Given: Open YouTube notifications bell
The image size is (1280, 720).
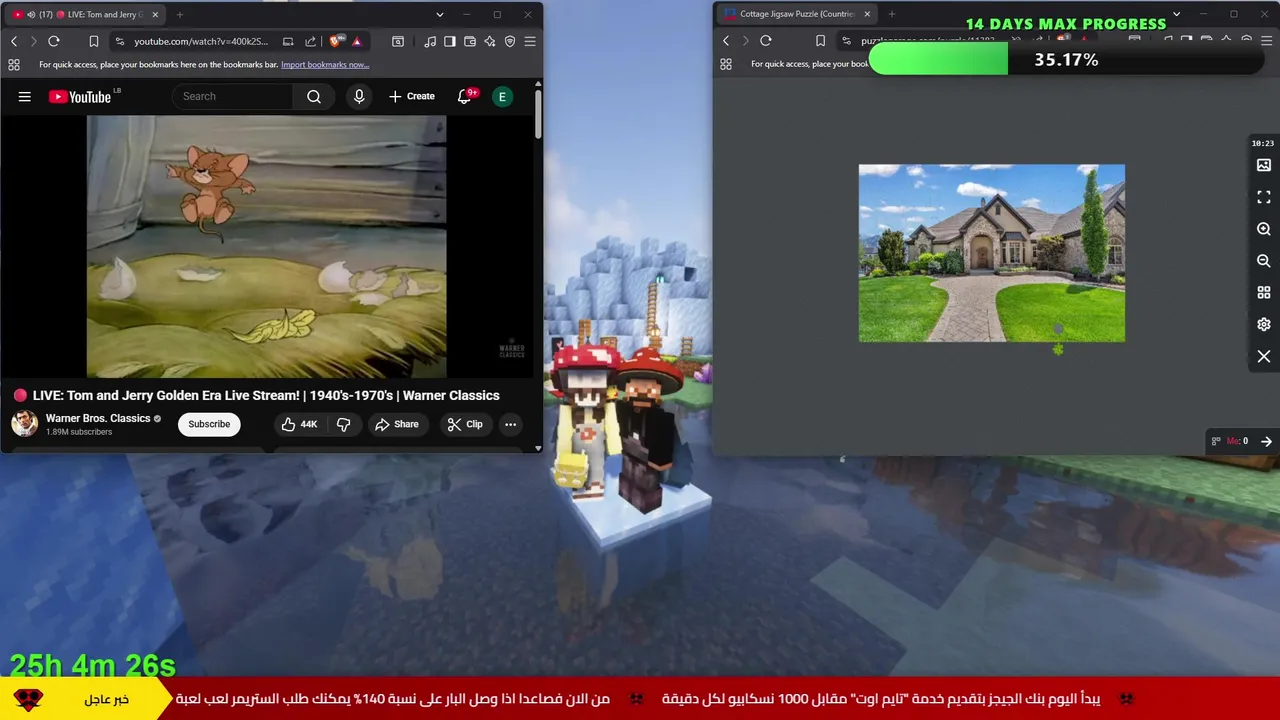Looking at the screenshot, I should click(464, 97).
